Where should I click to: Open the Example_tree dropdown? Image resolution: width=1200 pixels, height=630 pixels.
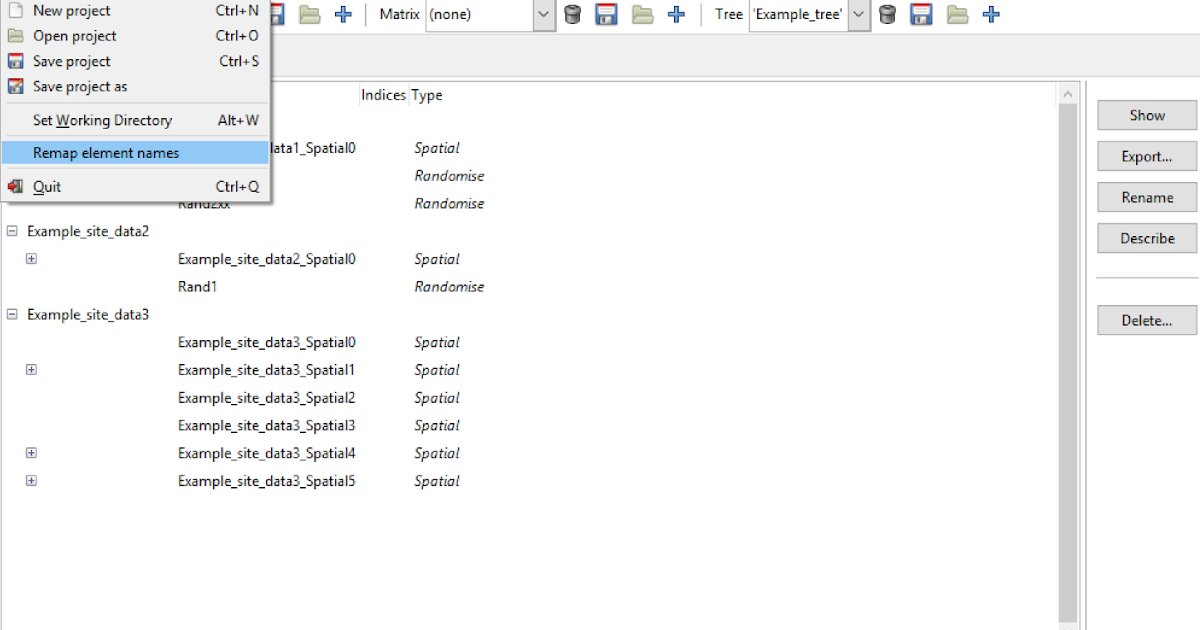coord(858,15)
